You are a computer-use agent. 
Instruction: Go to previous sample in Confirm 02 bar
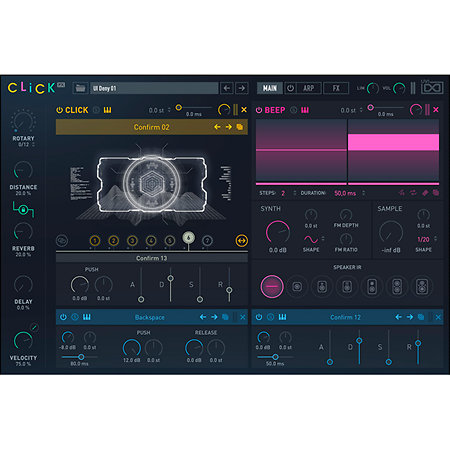coord(217,127)
